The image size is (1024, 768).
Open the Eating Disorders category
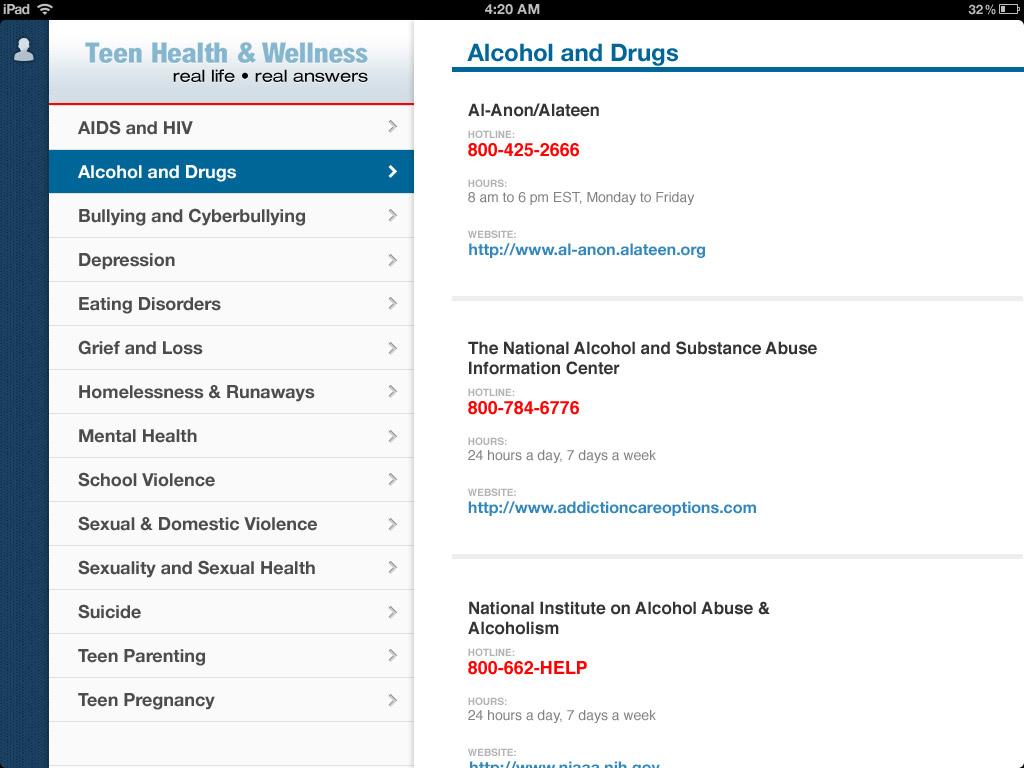[231, 304]
